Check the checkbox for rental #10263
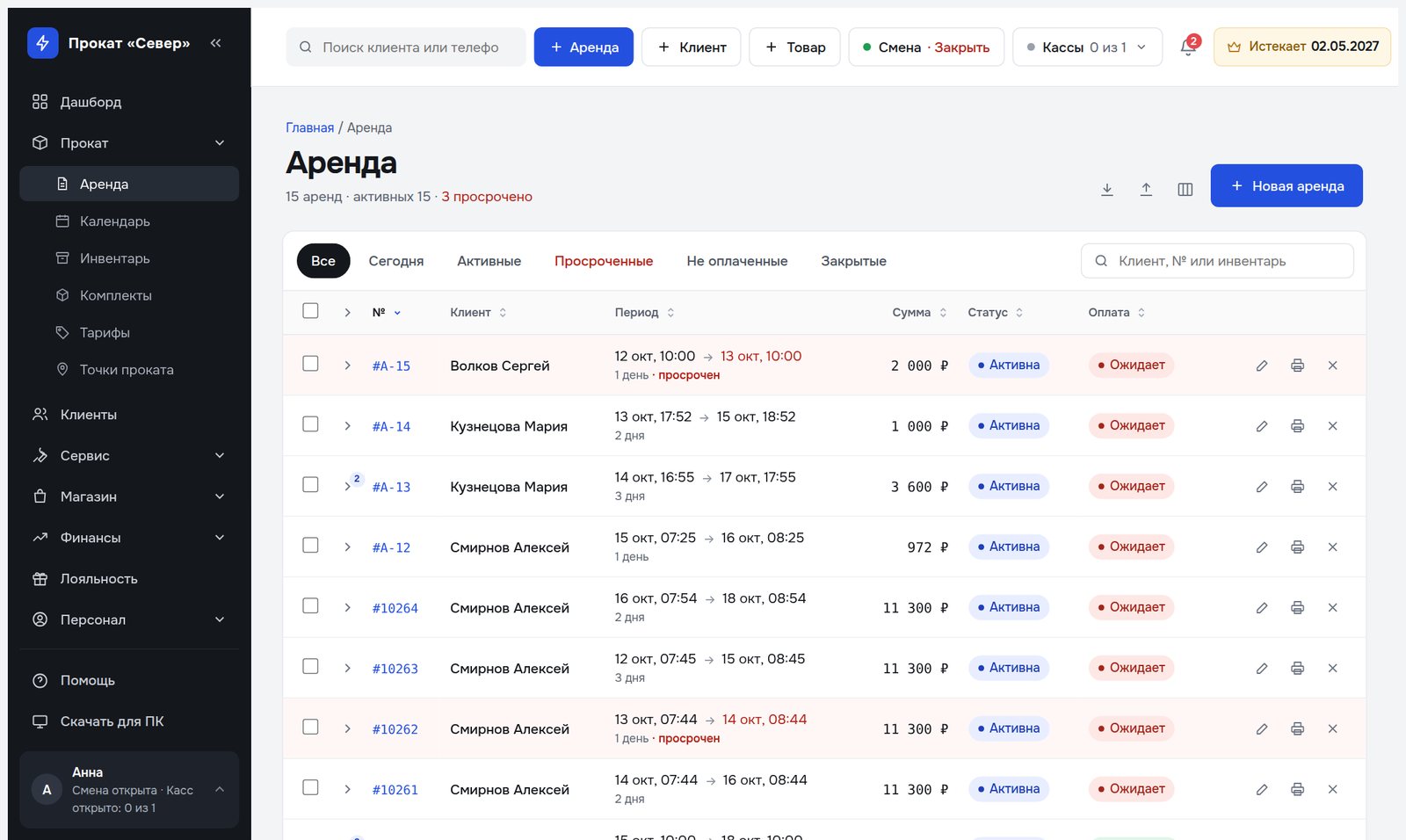 310,667
